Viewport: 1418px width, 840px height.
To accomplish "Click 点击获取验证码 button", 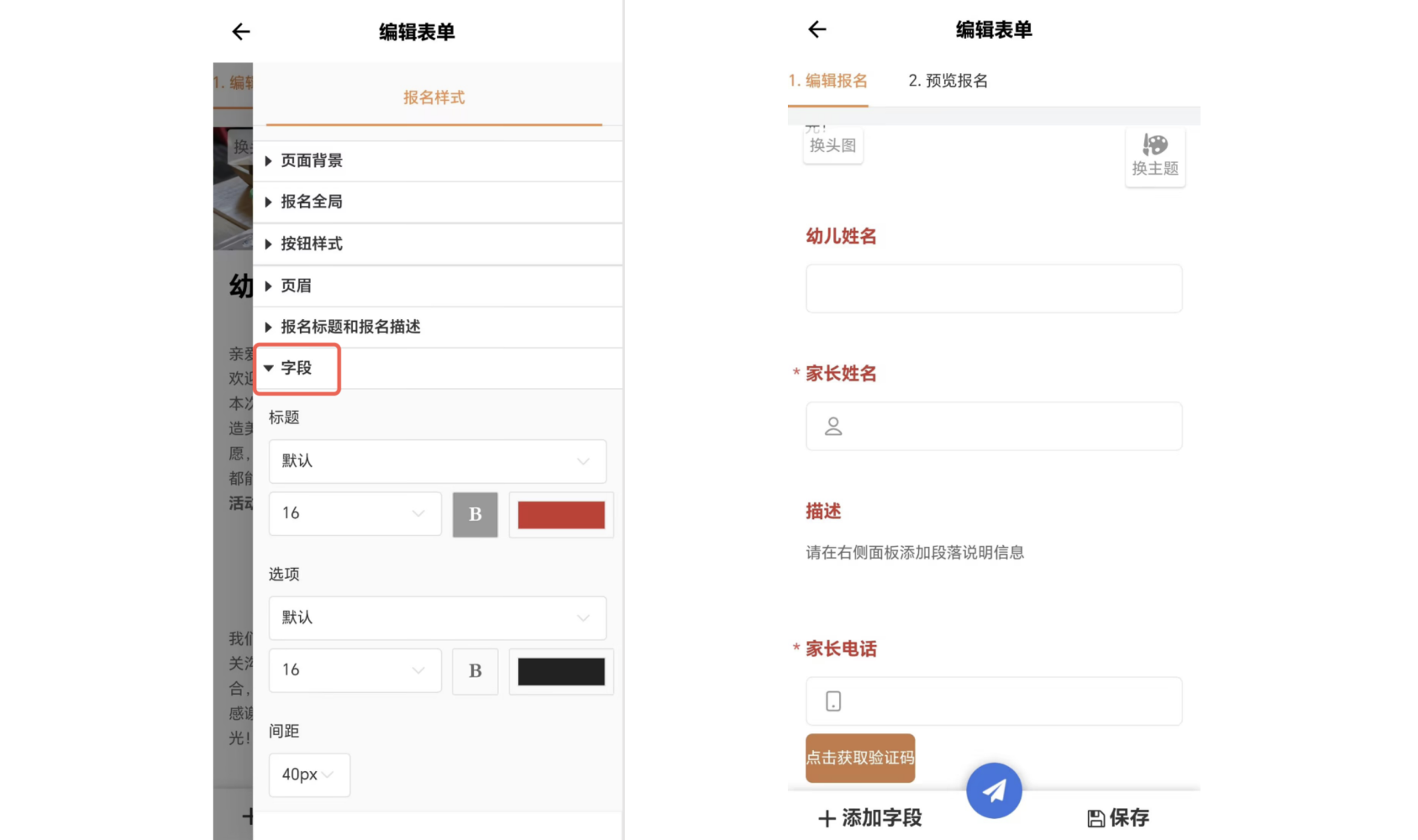I will (x=860, y=758).
